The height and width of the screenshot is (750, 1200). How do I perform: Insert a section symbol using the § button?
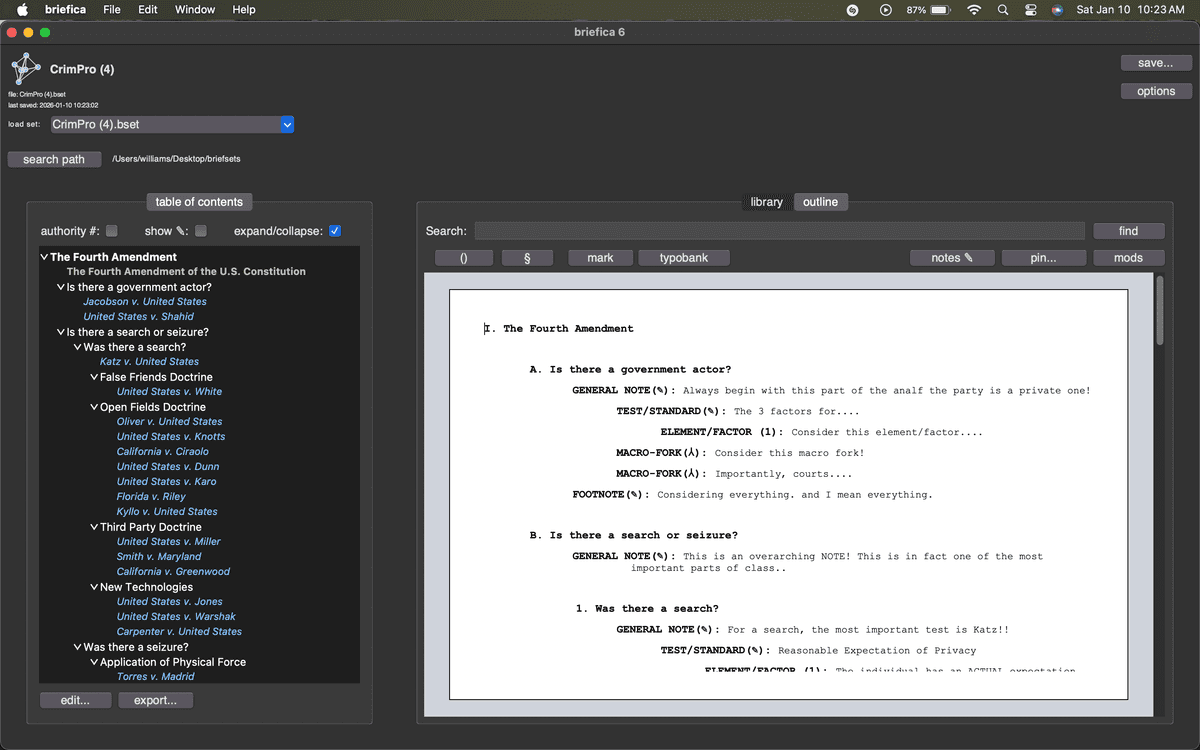(x=527, y=257)
